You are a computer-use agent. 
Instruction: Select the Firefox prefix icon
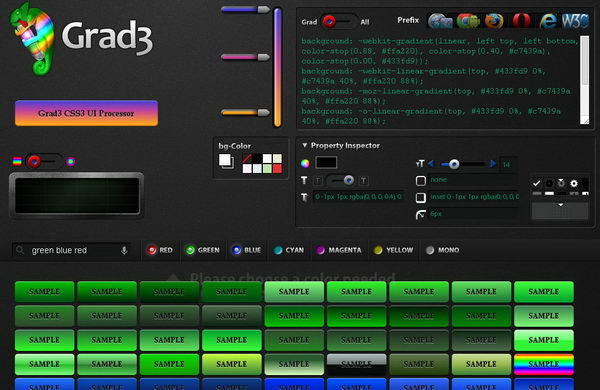tap(494, 21)
